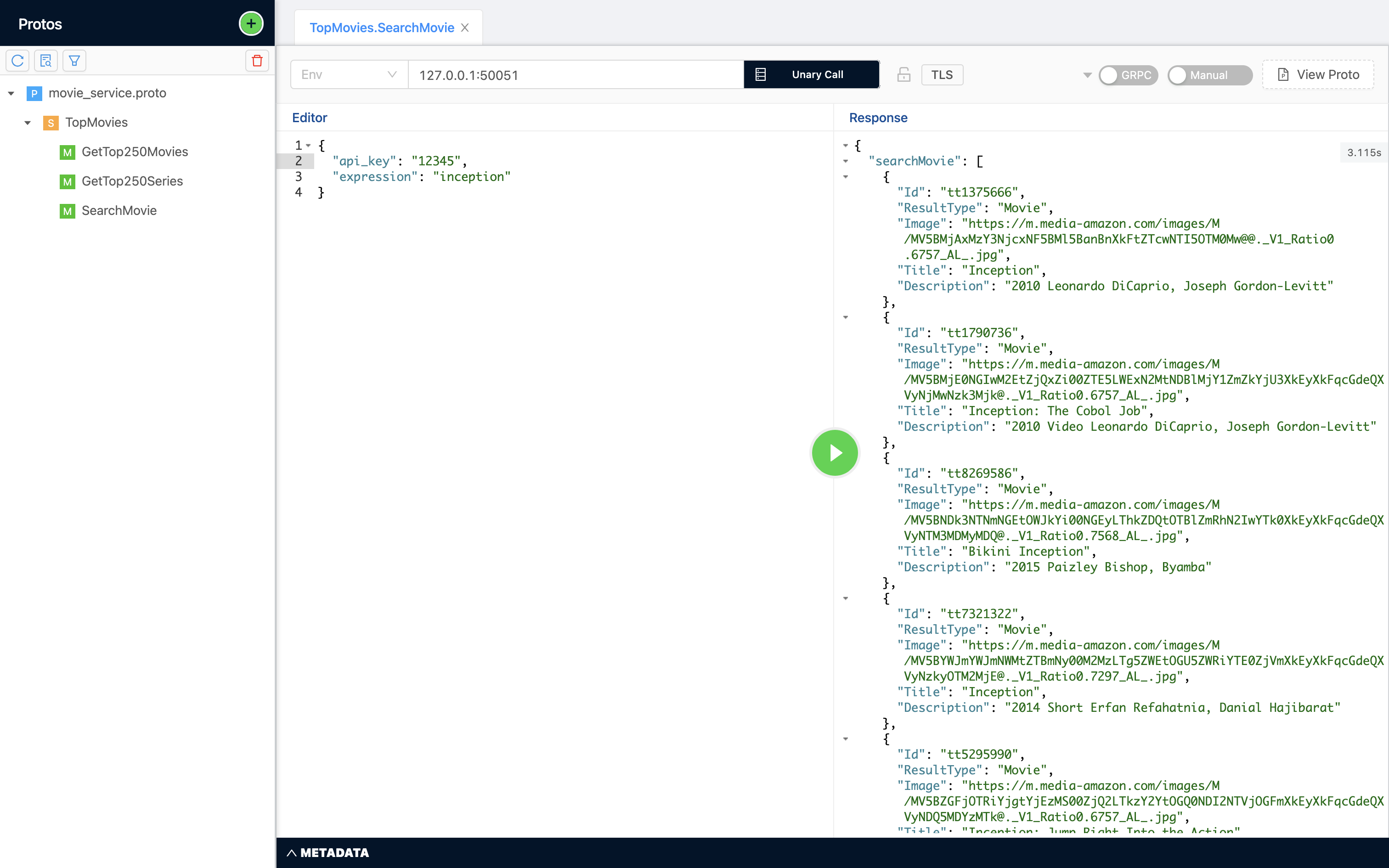Click the green add proto plus button
The height and width of the screenshot is (868, 1389).
[x=251, y=23]
